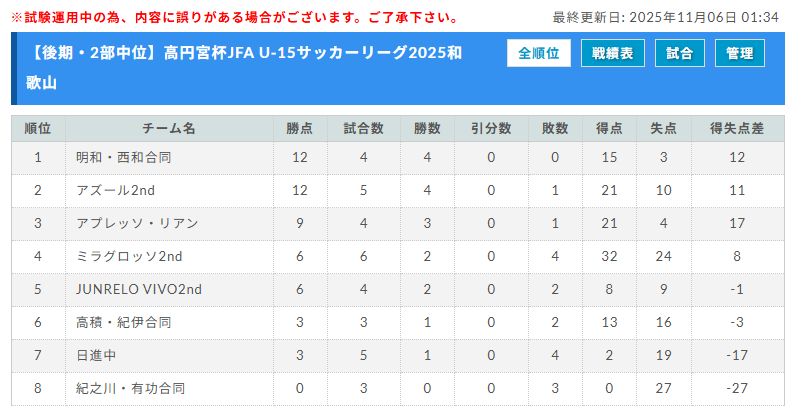Select team 明和・西和合同

[x=124, y=158]
